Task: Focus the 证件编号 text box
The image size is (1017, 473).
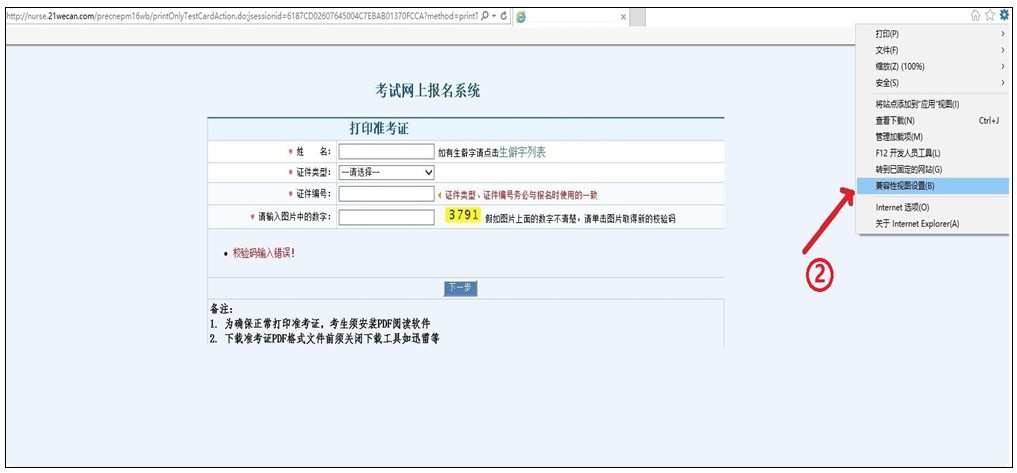Action: point(378,194)
